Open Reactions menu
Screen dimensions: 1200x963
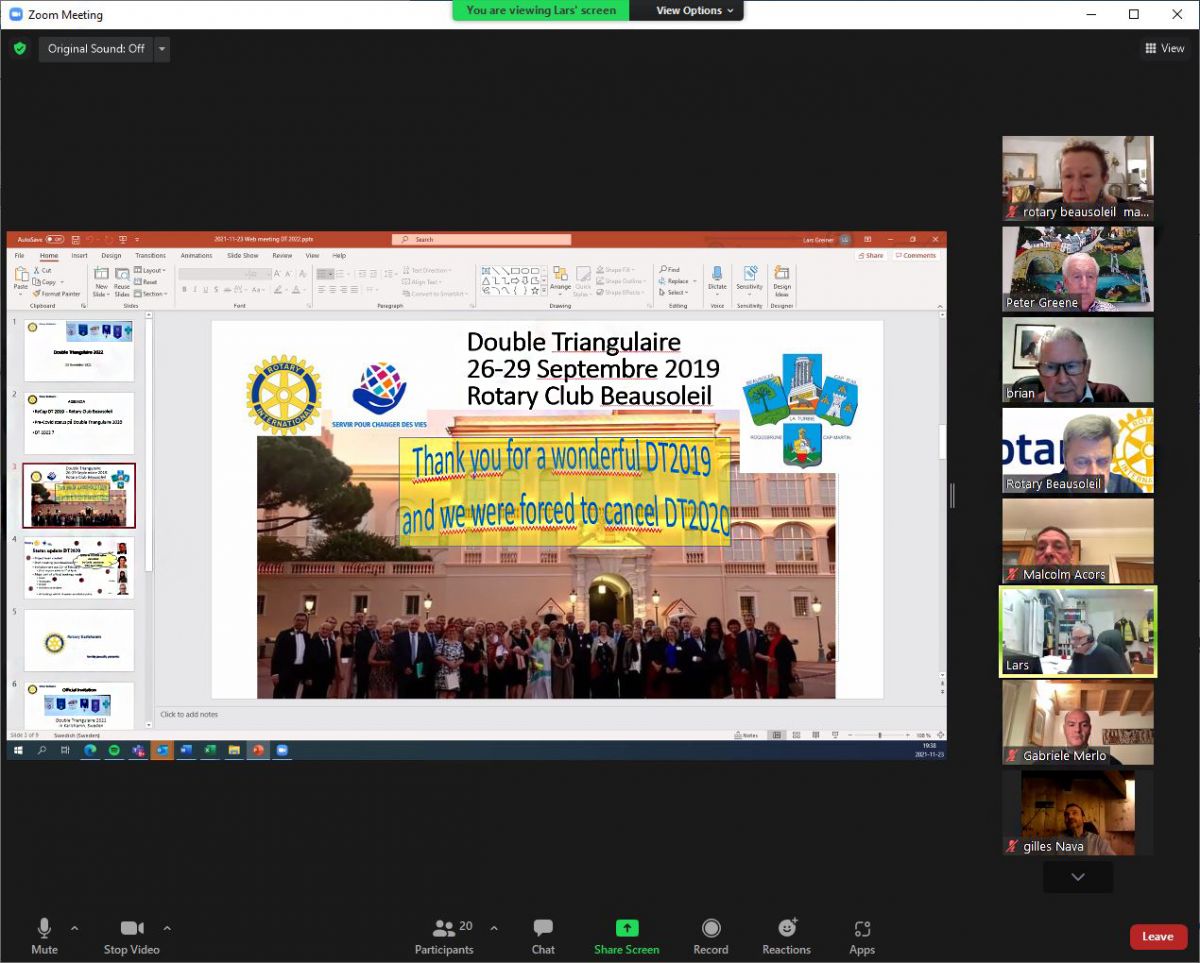[787, 936]
